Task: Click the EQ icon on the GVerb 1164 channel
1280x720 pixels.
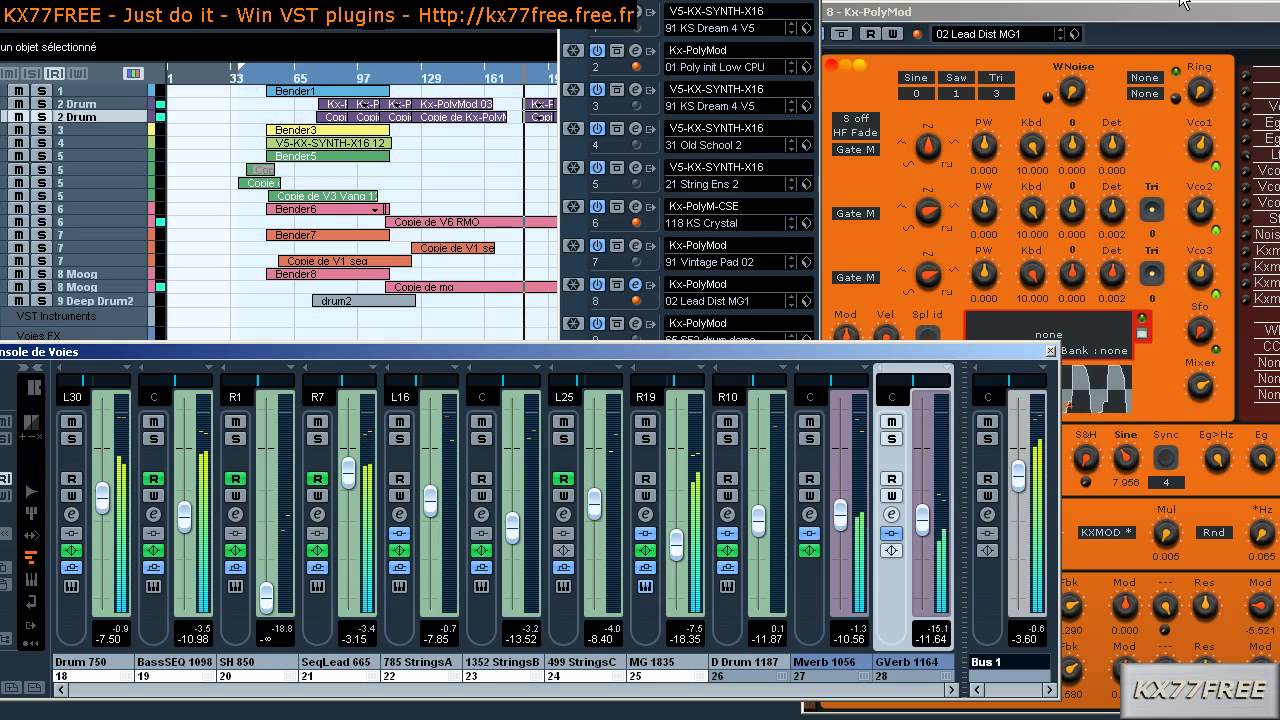Action: 891,551
